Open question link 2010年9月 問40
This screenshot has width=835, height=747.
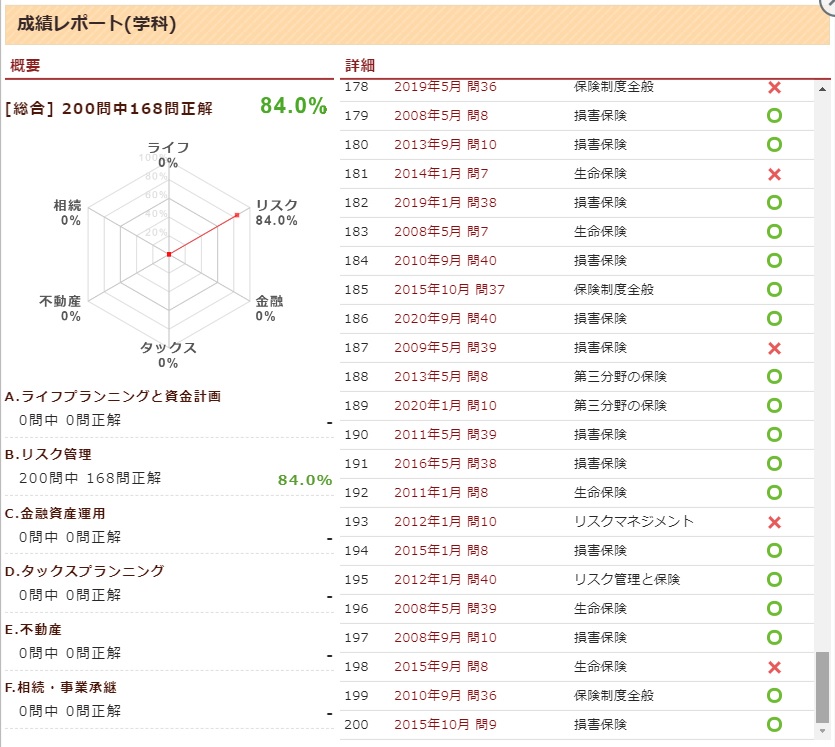click(445, 261)
